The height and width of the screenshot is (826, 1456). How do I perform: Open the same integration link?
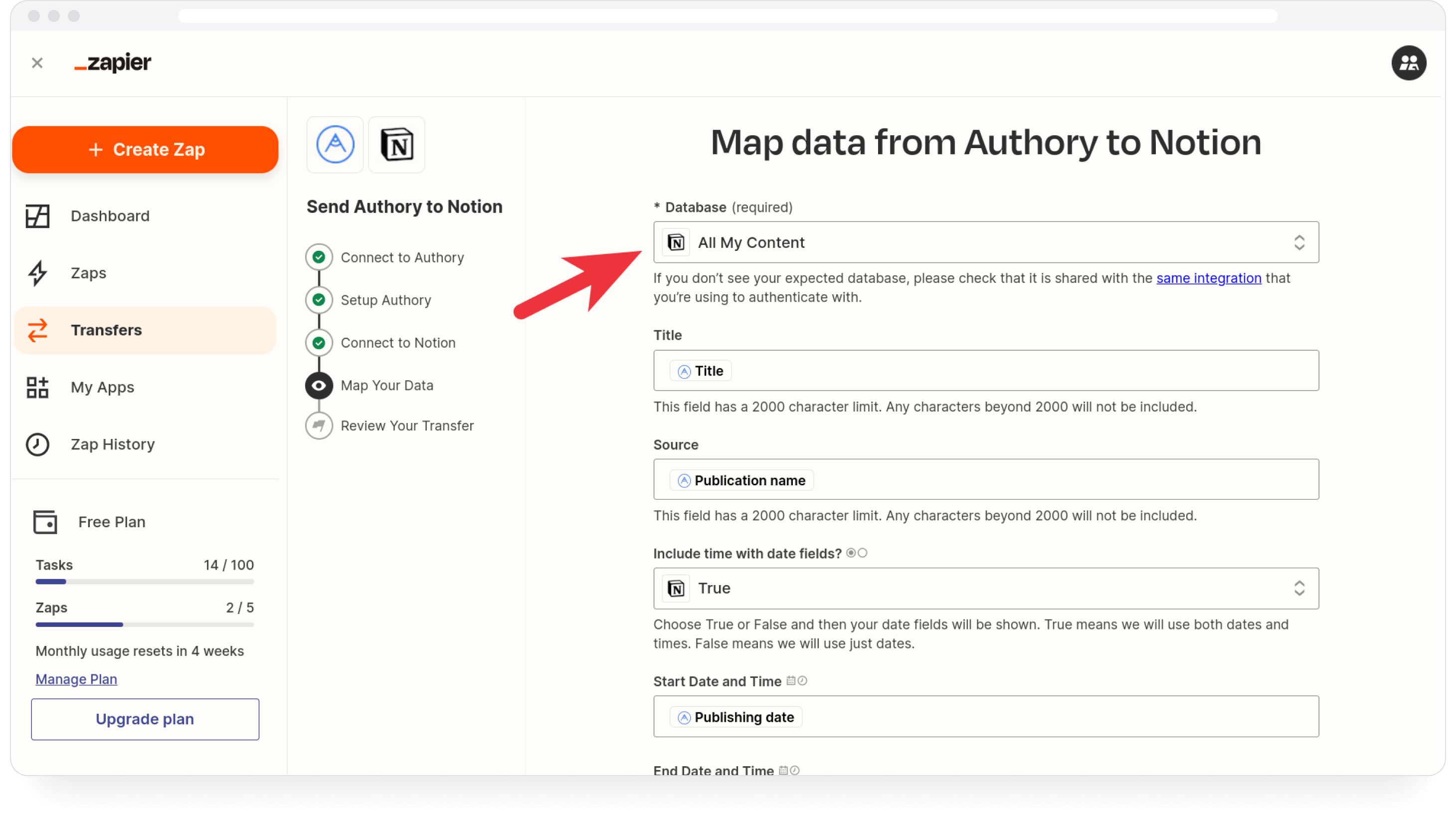coord(1209,278)
